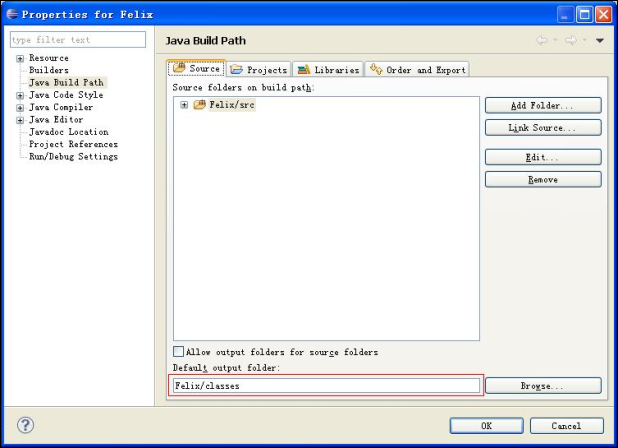Screen dimensions: 618x448
Task: Select Java Build Path in the tree
Action: (66, 83)
